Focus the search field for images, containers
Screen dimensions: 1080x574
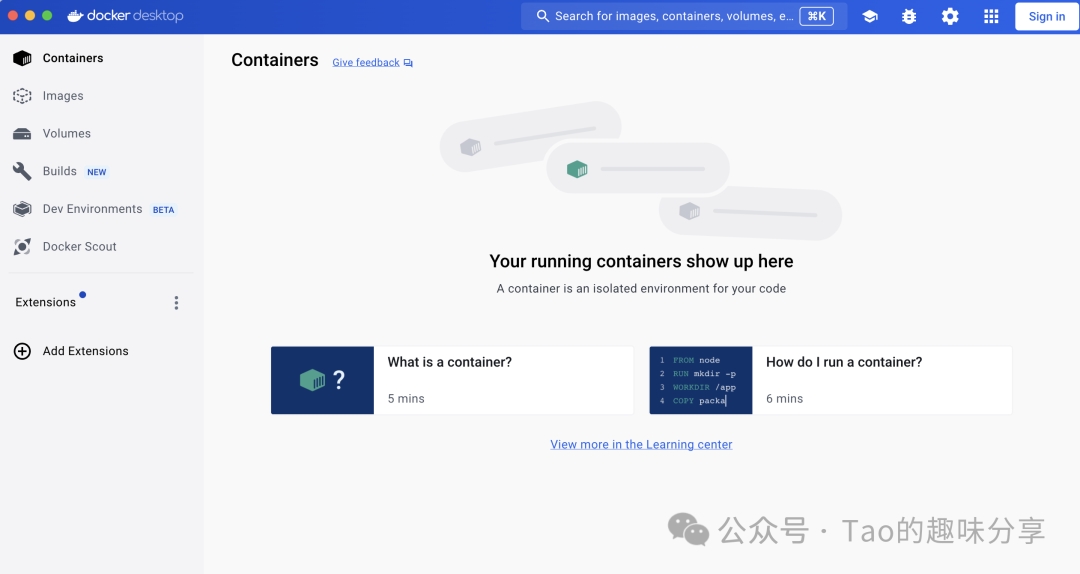pyautogui.click(x=683, y=17)
